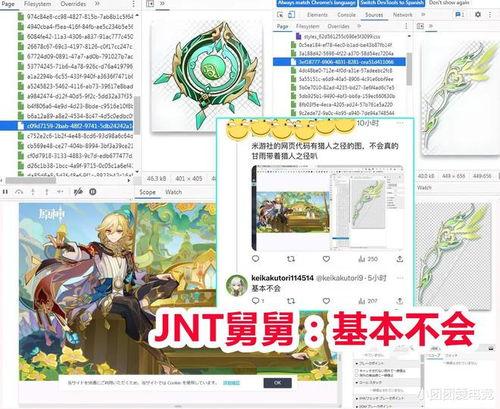Switch to Console panel tab
The height and width of the screenshot is (409, 500).
point(346,15)
